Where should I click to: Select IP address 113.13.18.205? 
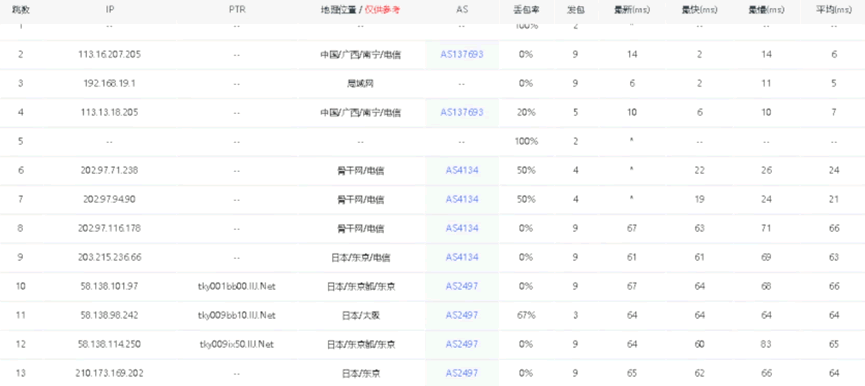pyautogui.click(x=109, y=112)
